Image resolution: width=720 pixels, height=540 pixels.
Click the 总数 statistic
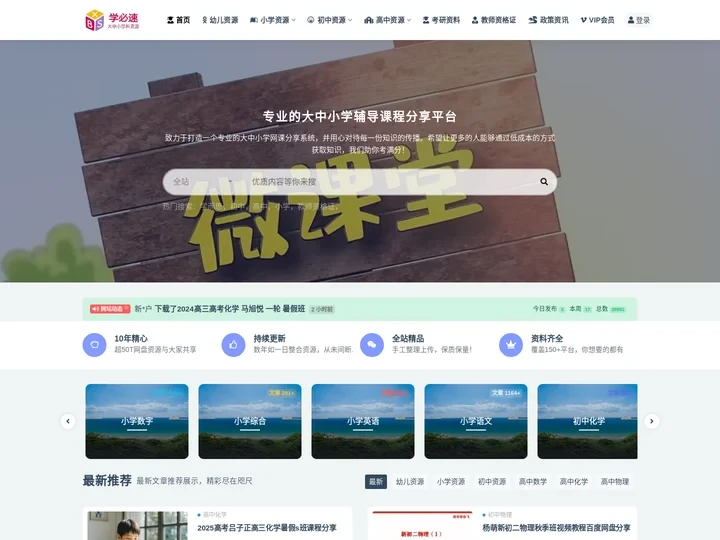point(611,309)
